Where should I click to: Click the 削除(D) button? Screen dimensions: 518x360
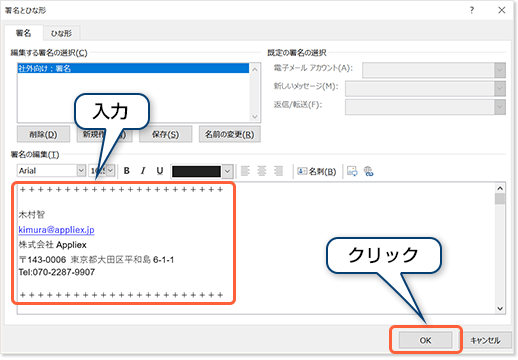coord(43,134)
